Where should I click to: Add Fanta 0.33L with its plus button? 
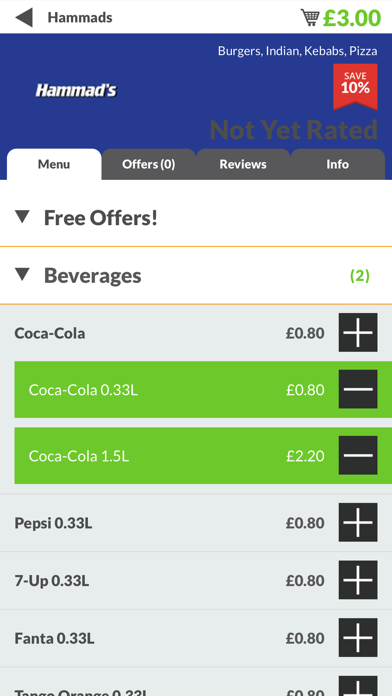pos(358,637)
